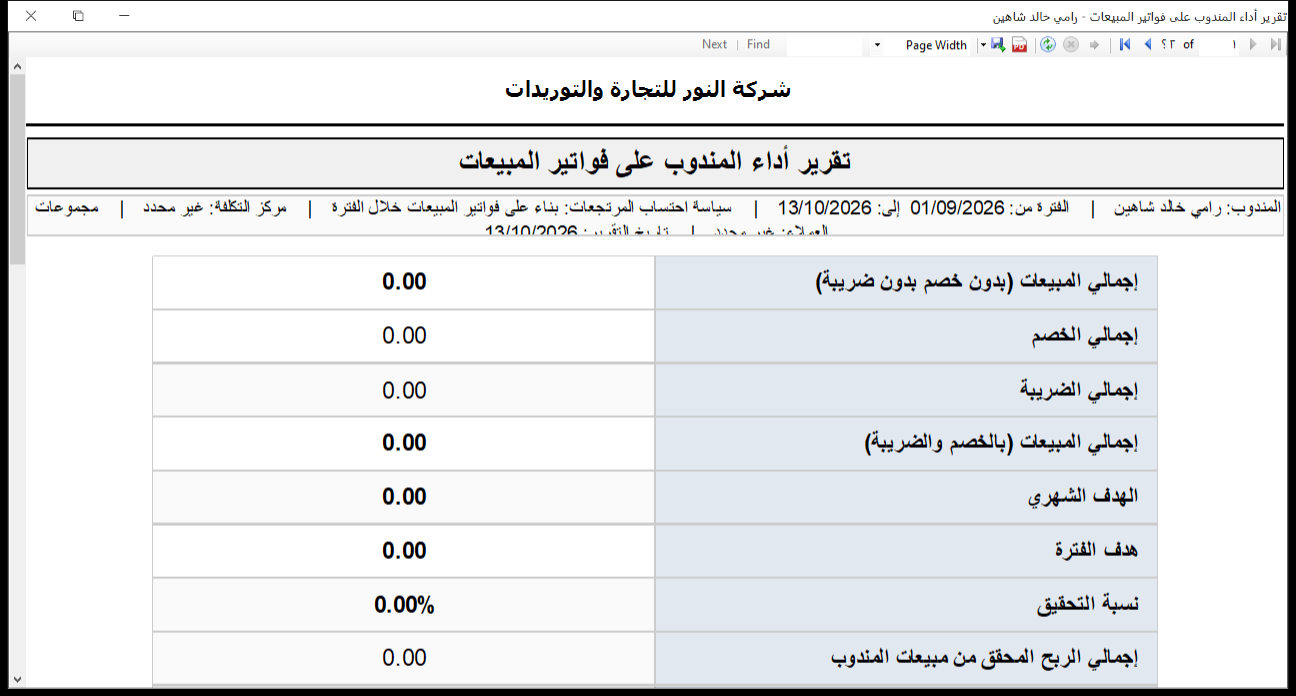The height and width of the screenshot is (696, 1296).
Task: Click into the Find text box
Action: click(826, 45)
